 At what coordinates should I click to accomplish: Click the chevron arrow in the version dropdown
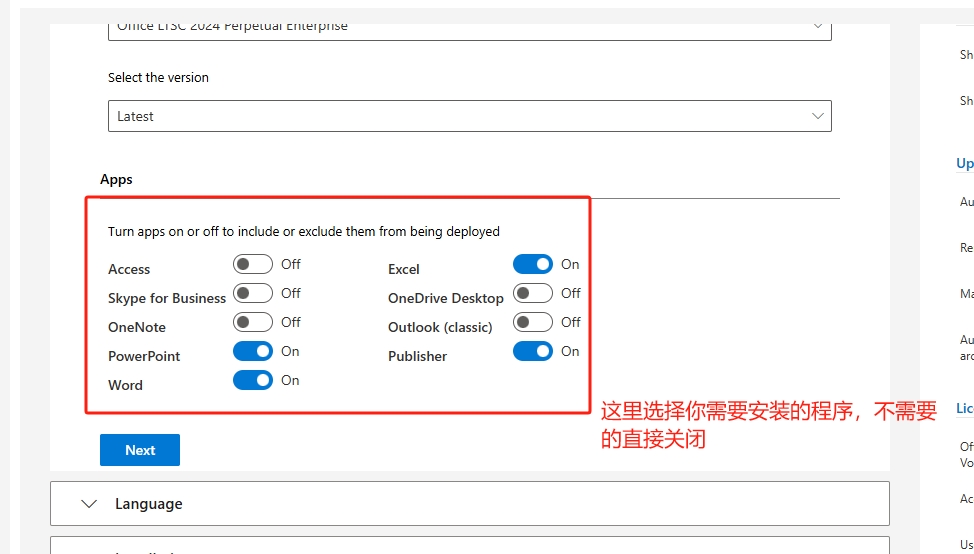(x=817, y=116)
